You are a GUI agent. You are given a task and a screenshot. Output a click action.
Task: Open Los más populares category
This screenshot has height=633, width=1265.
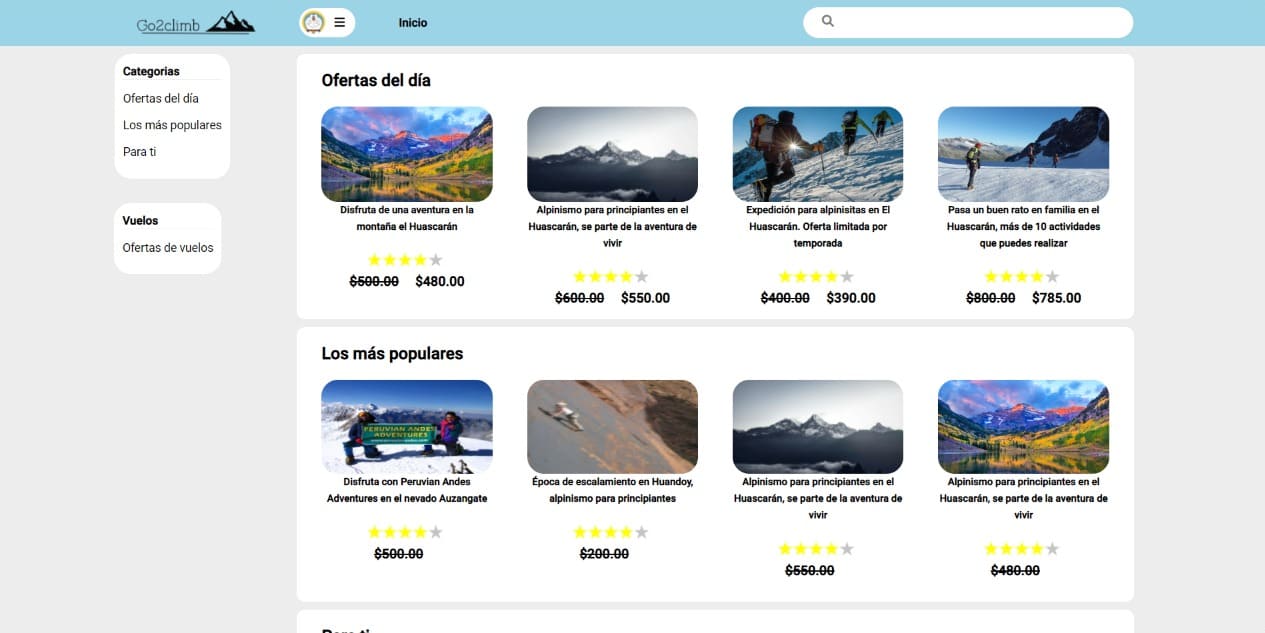[172, 125]
